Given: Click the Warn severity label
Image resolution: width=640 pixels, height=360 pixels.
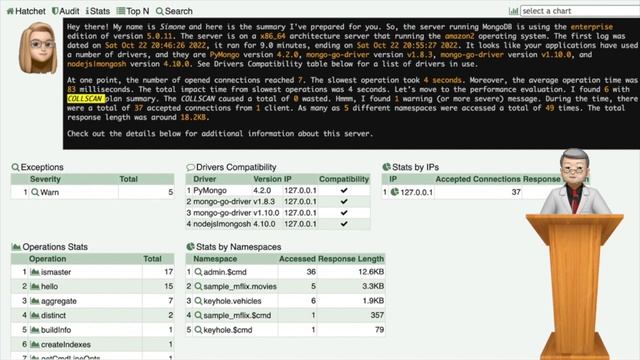Looking at the screenshot, I should (x=49, y=192).
